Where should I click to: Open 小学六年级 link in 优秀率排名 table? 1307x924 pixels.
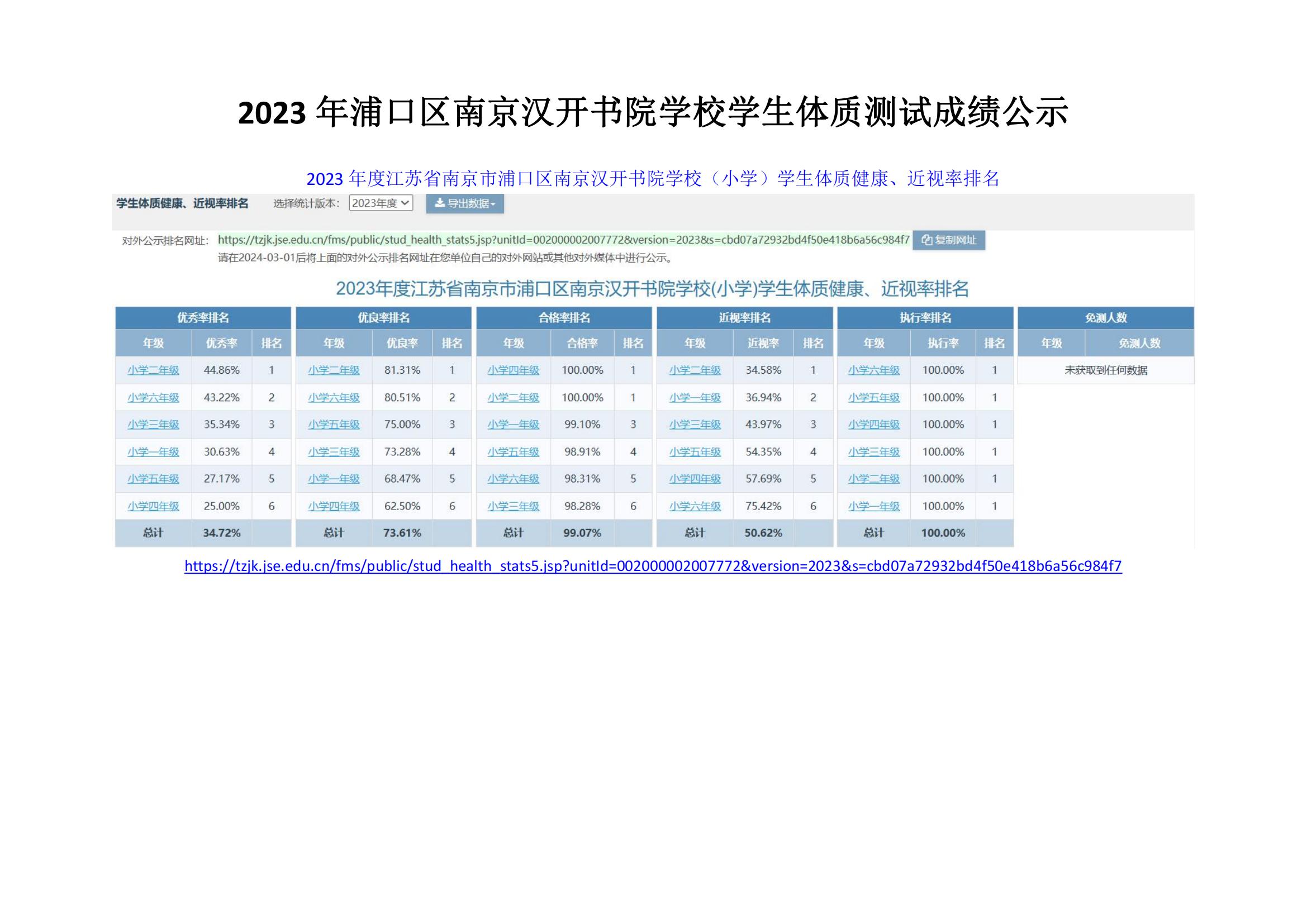[153, 398]
